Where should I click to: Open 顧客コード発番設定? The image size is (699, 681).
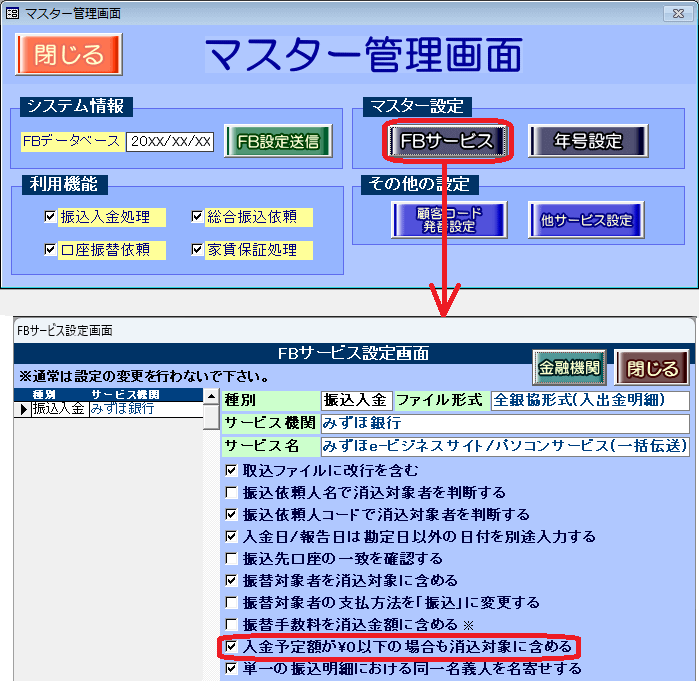[449, 219]
